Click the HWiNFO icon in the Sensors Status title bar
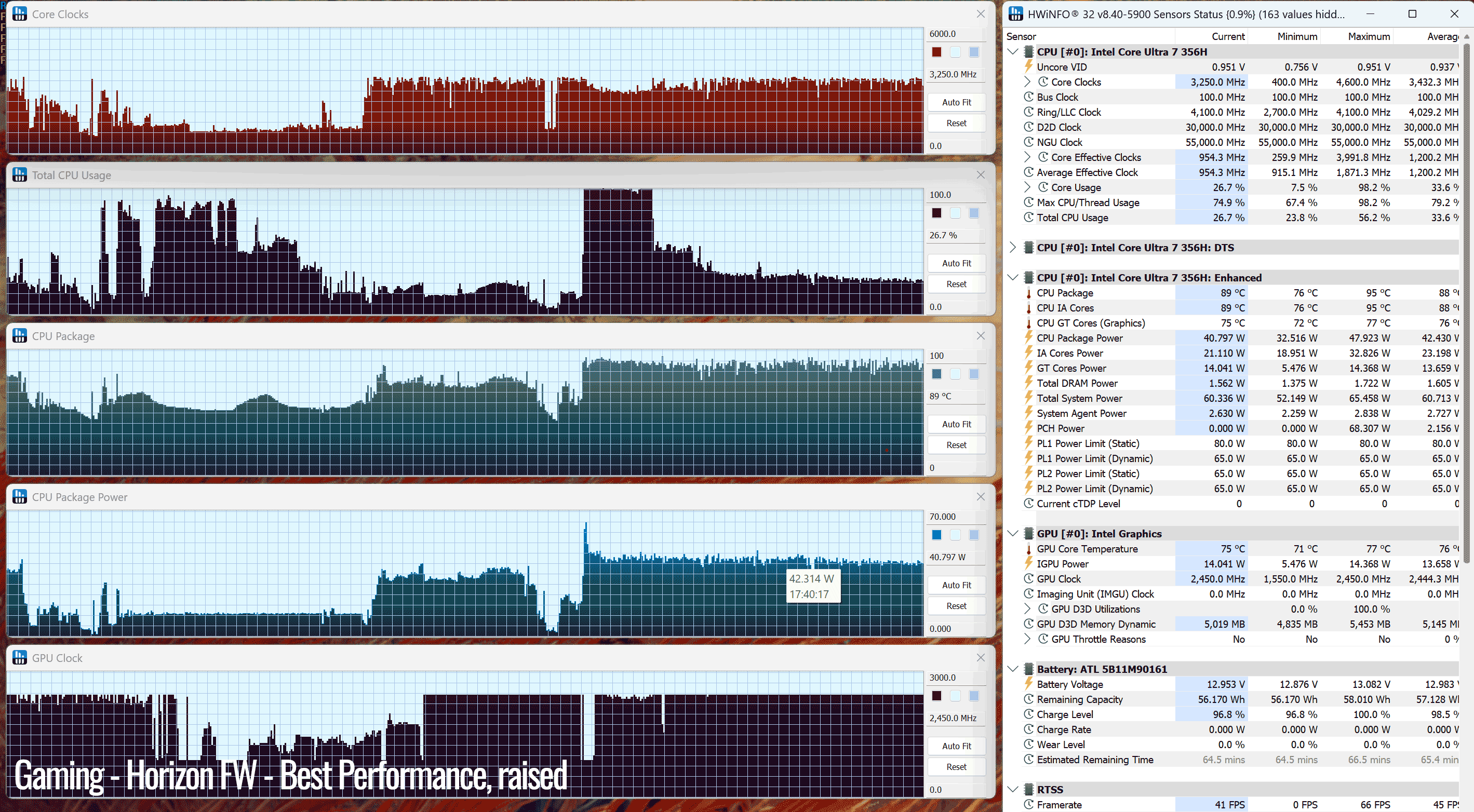This screenshot has width=1474, height=812. coord(1015,13)
